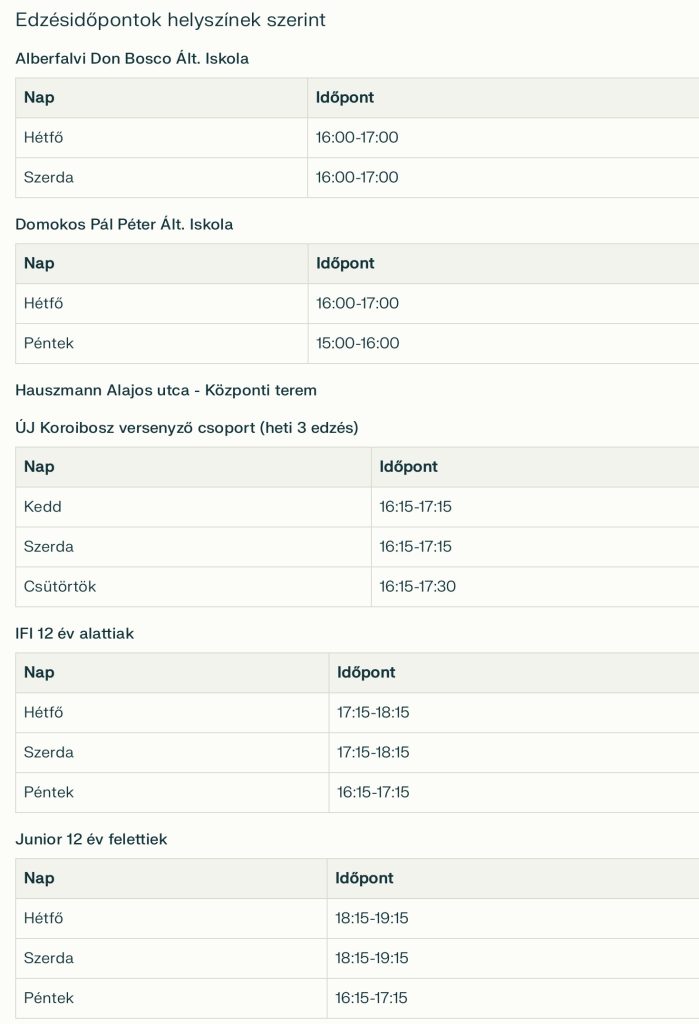
Task: Click the "Edzésidőpontok helyszínek szerint" page heading
Action: tap(170, 20)
